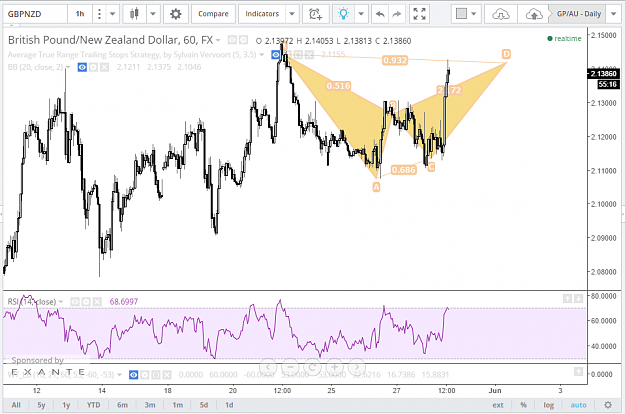The height and width of the screenshot is (414, 625).
Task: Move RSI pane down arrow
Action: 578,298
